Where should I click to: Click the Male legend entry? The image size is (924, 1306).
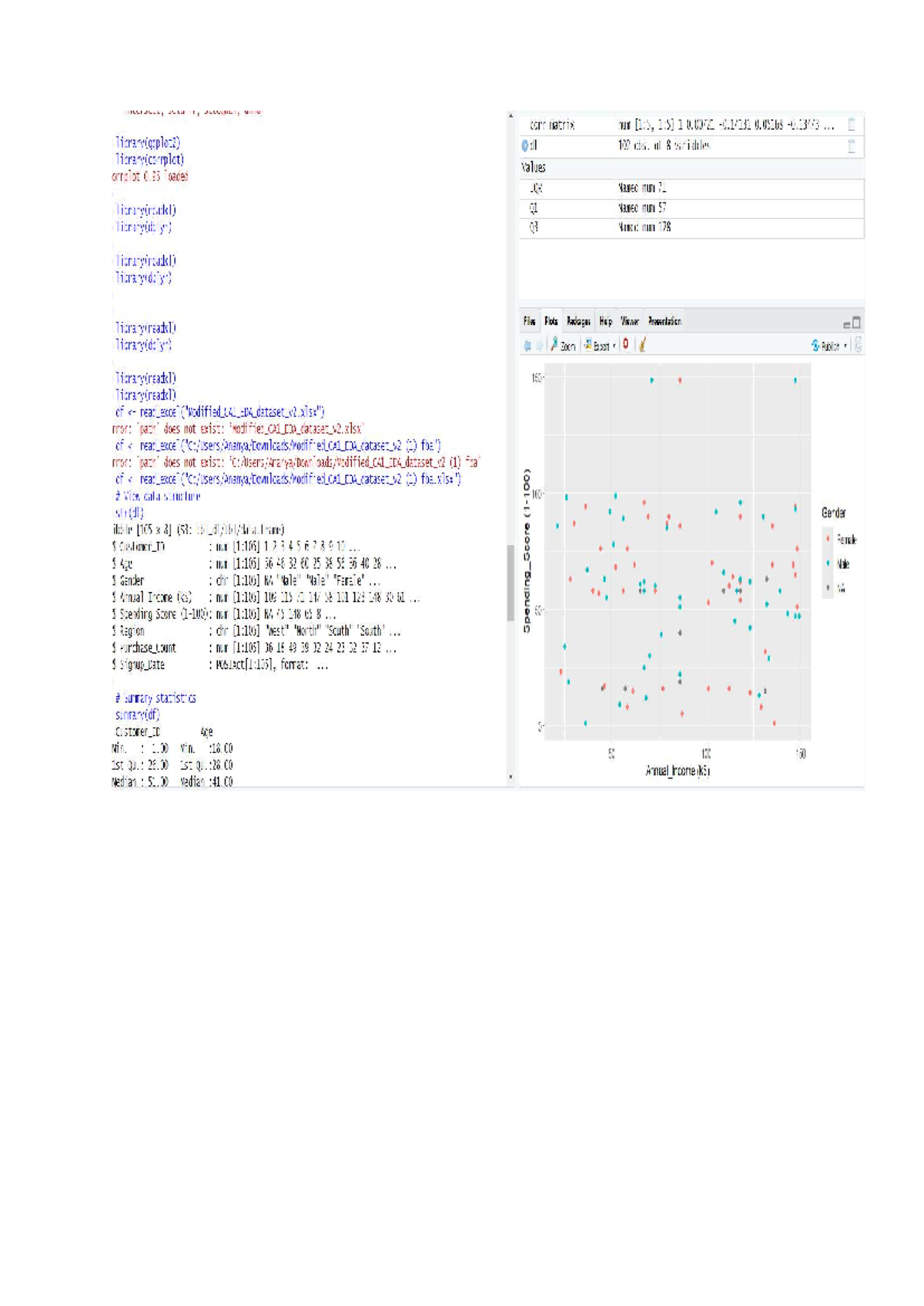pos(838,564)
